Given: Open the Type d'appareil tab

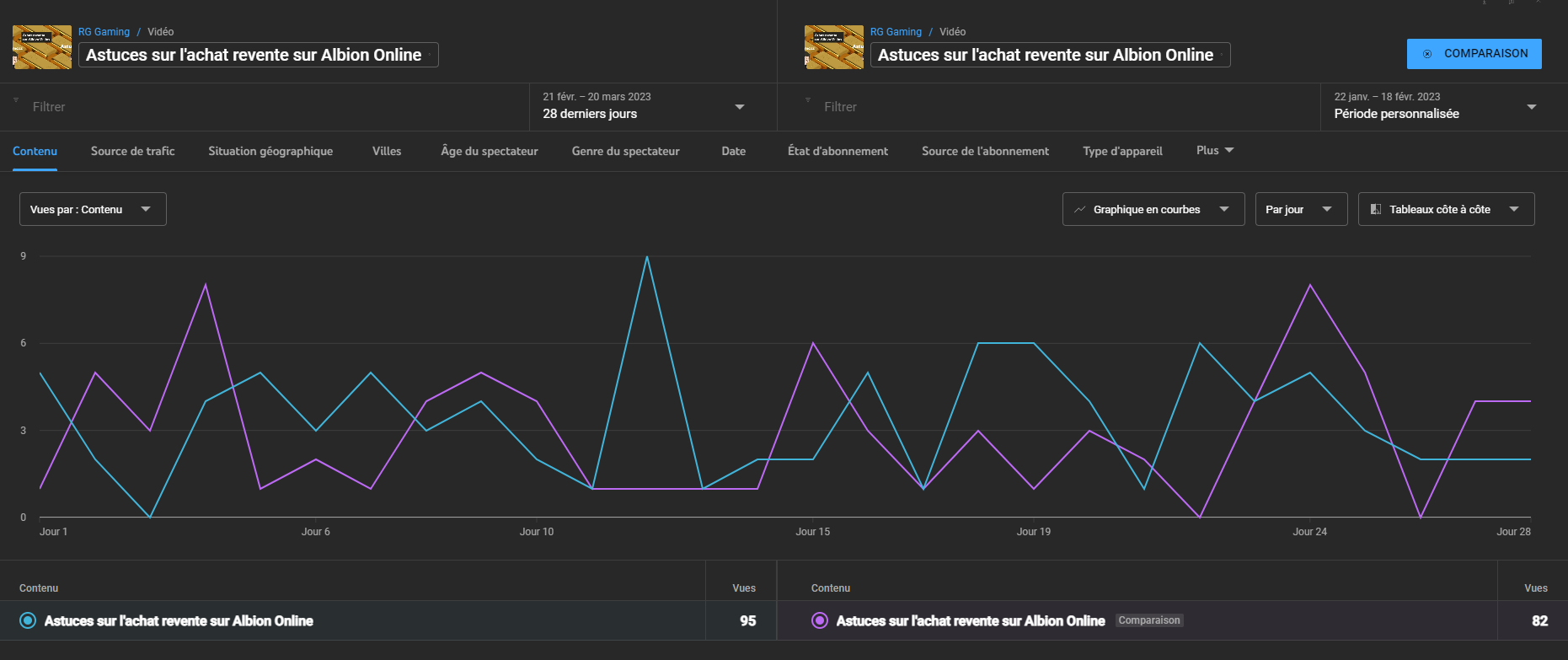Looking at the screenshot, I should coord(1123,151).
